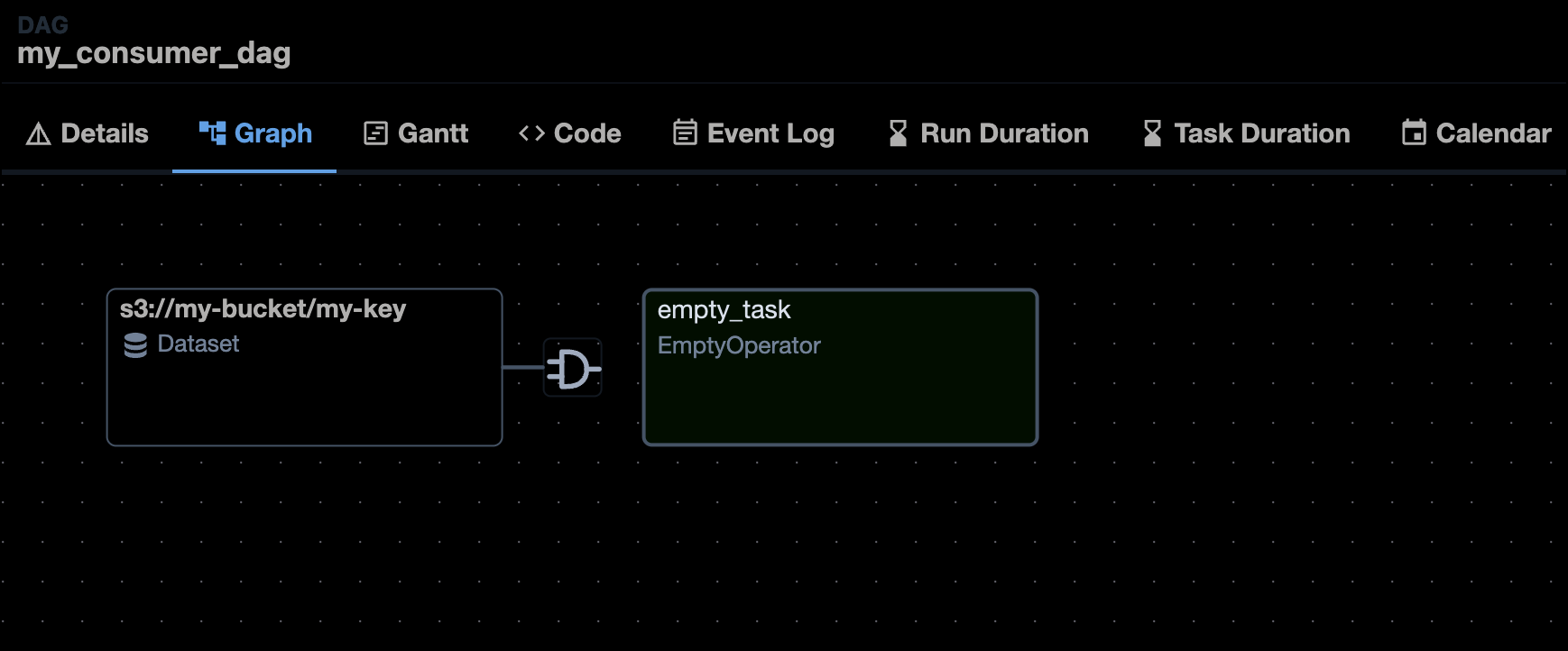This screenshot has width=1568, height=651.
Task: Click the hourglass icon beside Task Duration
Action: 1152,133
